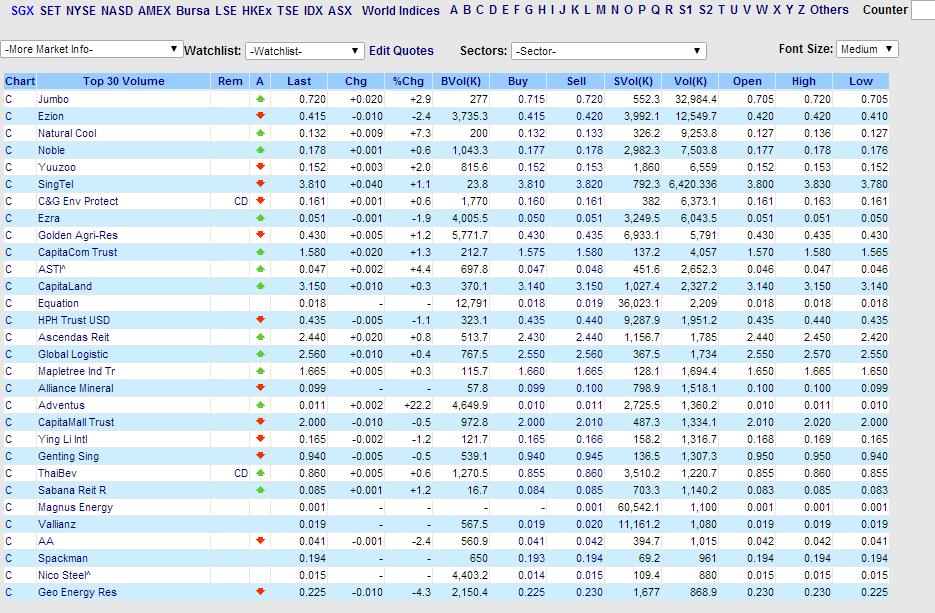This screenshot has height=613, width=935.
Task: Open the Ying Li Intl stock name
Action: (x=63, y=439)
